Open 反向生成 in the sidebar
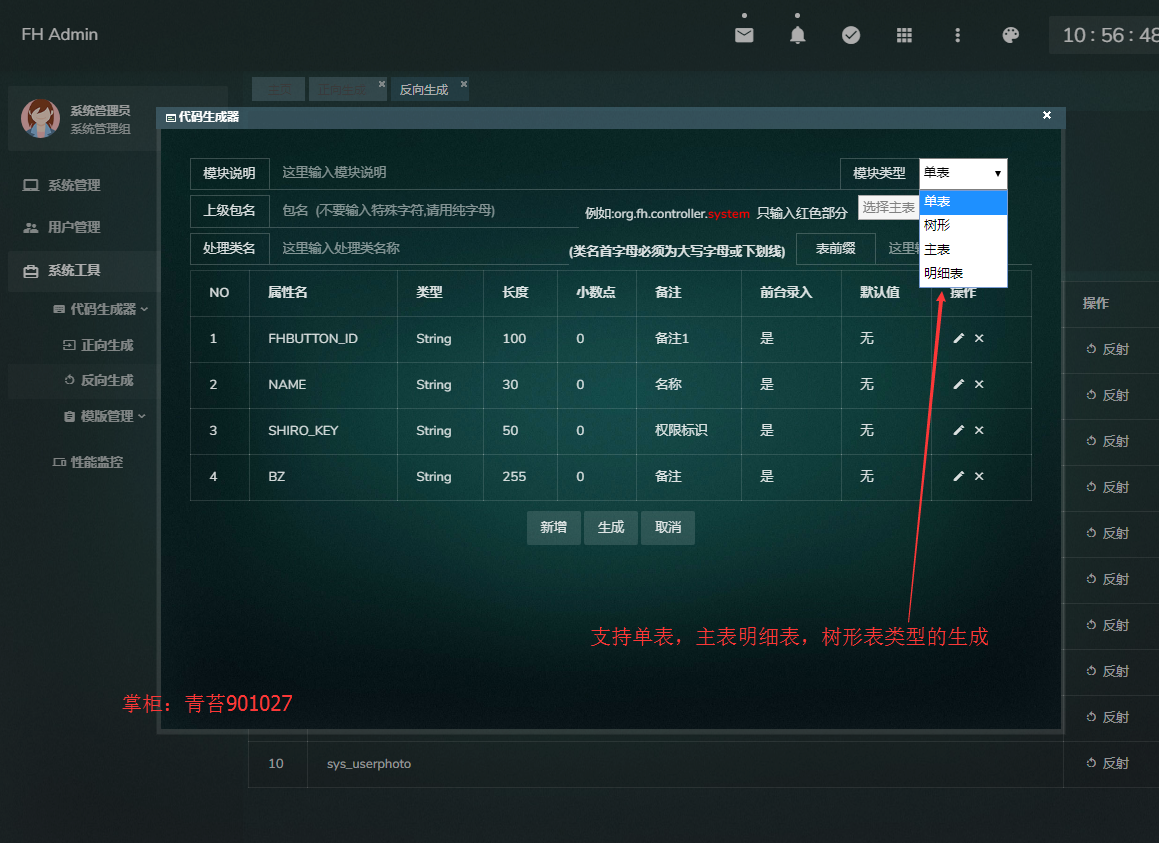 click(x=100, y=380)
